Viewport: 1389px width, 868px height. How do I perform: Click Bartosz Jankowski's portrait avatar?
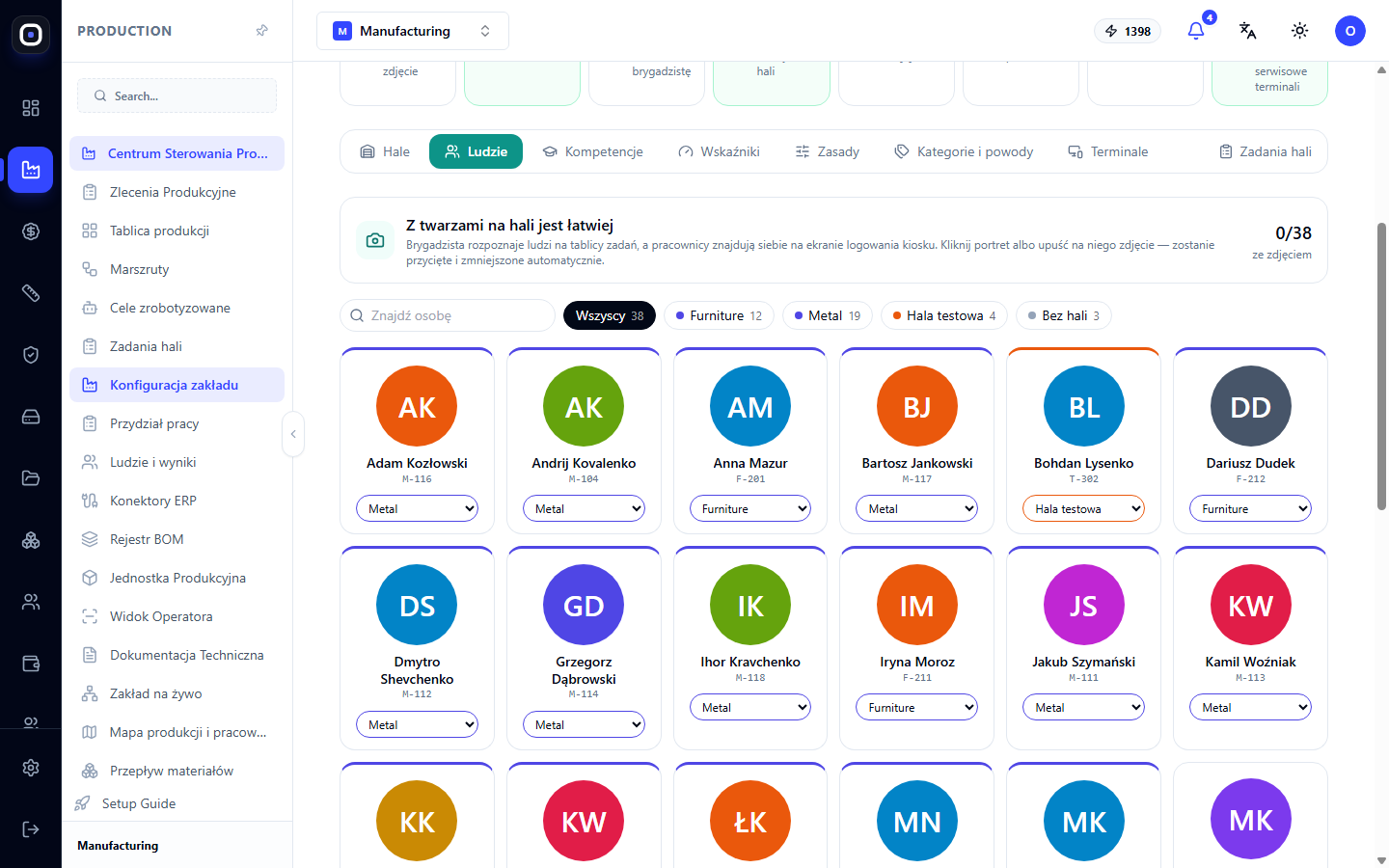[x=917, y=407]
